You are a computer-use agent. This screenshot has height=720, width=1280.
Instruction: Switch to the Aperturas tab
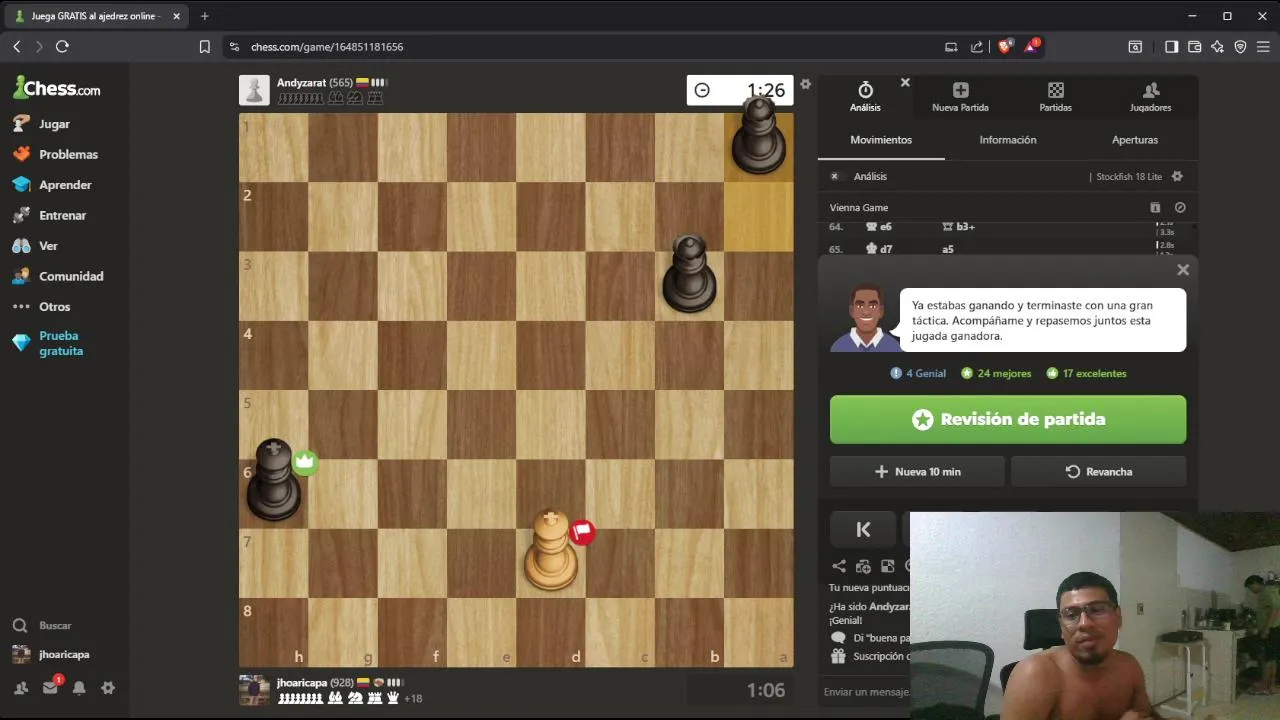1135,140
